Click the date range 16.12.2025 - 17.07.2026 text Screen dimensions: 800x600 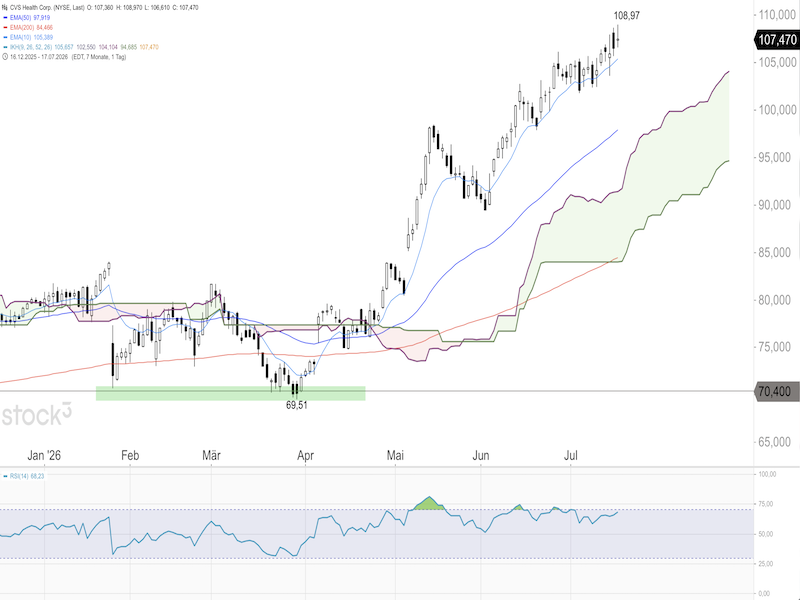point(39,57)
